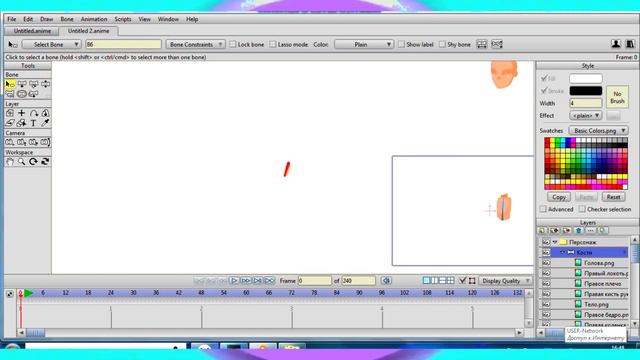This screenshot has height=360, width=640.
Task: Enable the Advanced style checkbox
Action: click(x=543, y=209)
